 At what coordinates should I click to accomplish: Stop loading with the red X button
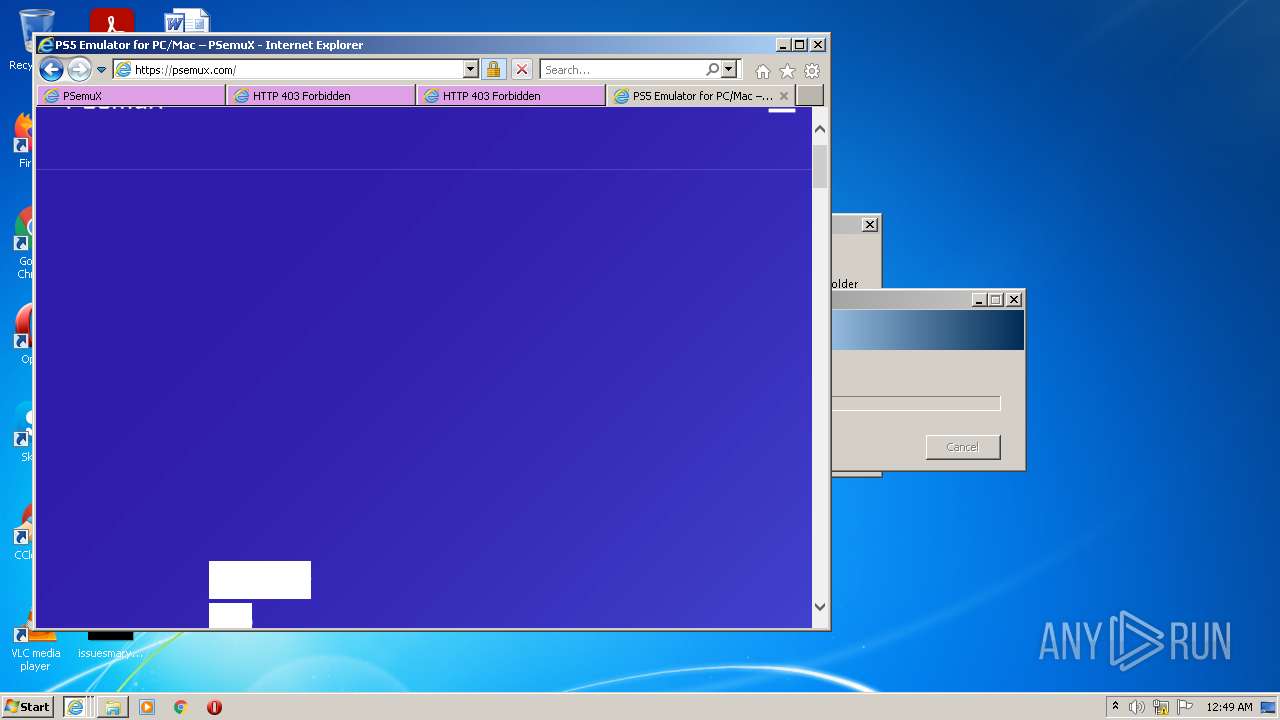pos(522,70)
